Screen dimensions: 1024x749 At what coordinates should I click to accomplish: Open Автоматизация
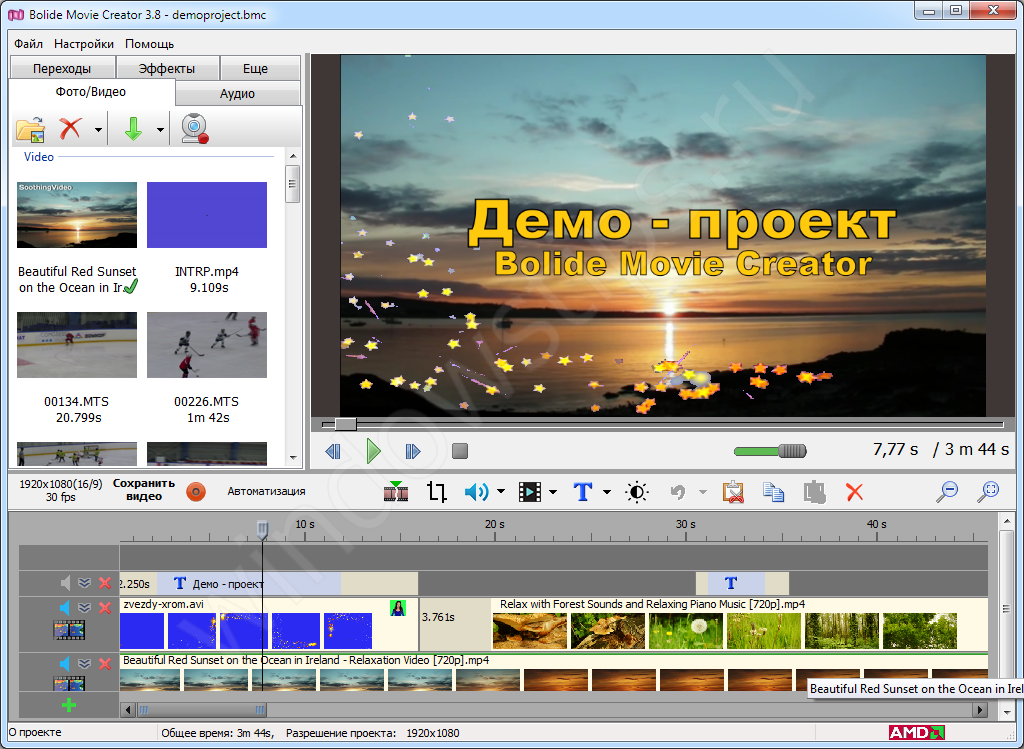pos(266,491)
